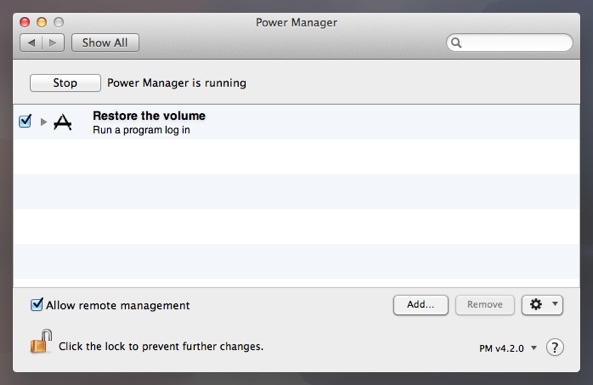Click the 'Run a program log in' description

(x=141, y=130)
